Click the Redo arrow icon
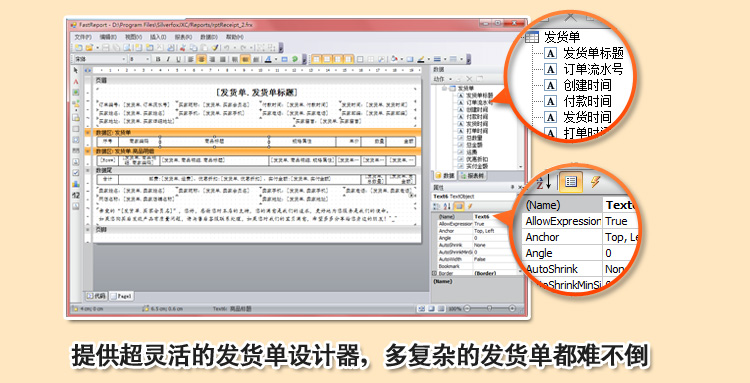The width and height of the screenshot is (750, 383). click(x=243, y=48)
